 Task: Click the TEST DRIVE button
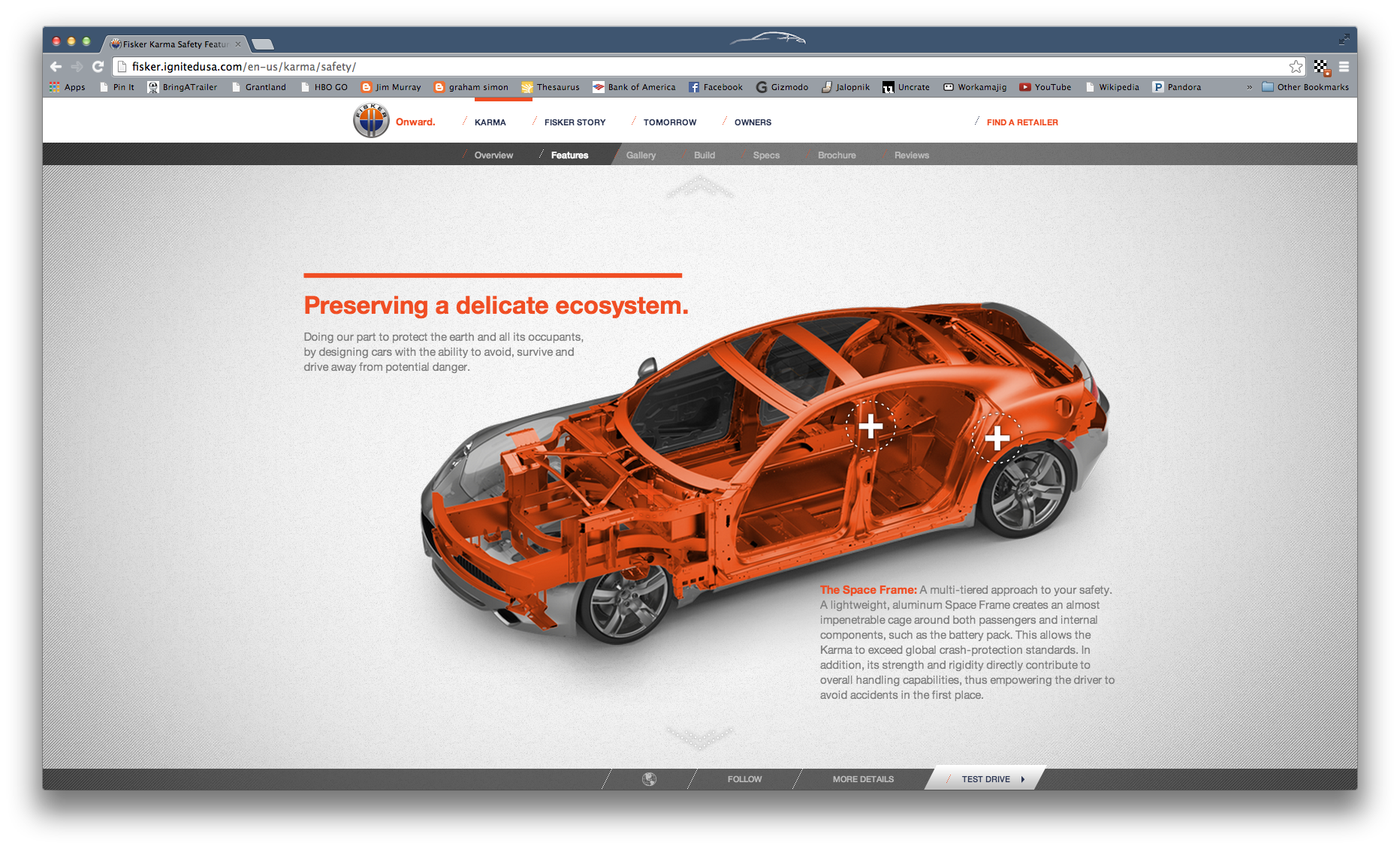pos(985,779)
